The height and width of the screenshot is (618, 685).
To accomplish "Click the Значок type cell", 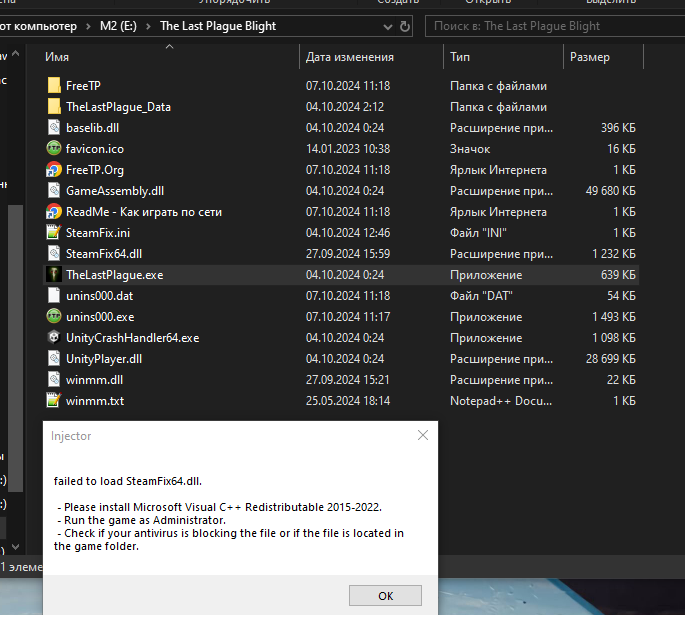I will pos(470,149).
